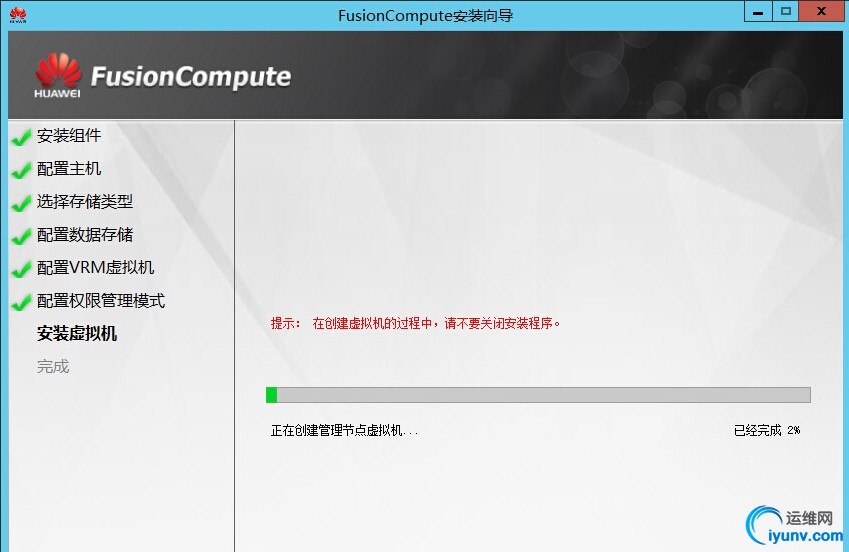
Task: Click the checkmark beside 配置数据存储
Action: click(21, 236)
